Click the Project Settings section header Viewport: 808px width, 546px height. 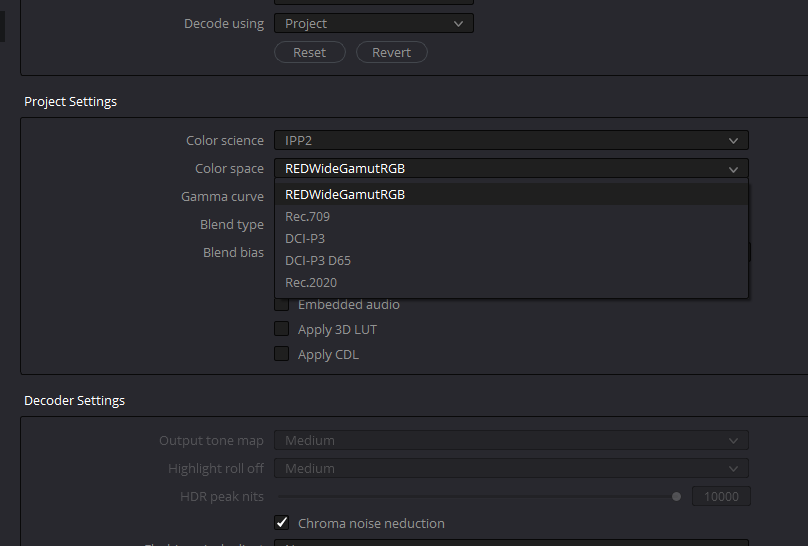[x=70, y=102]
